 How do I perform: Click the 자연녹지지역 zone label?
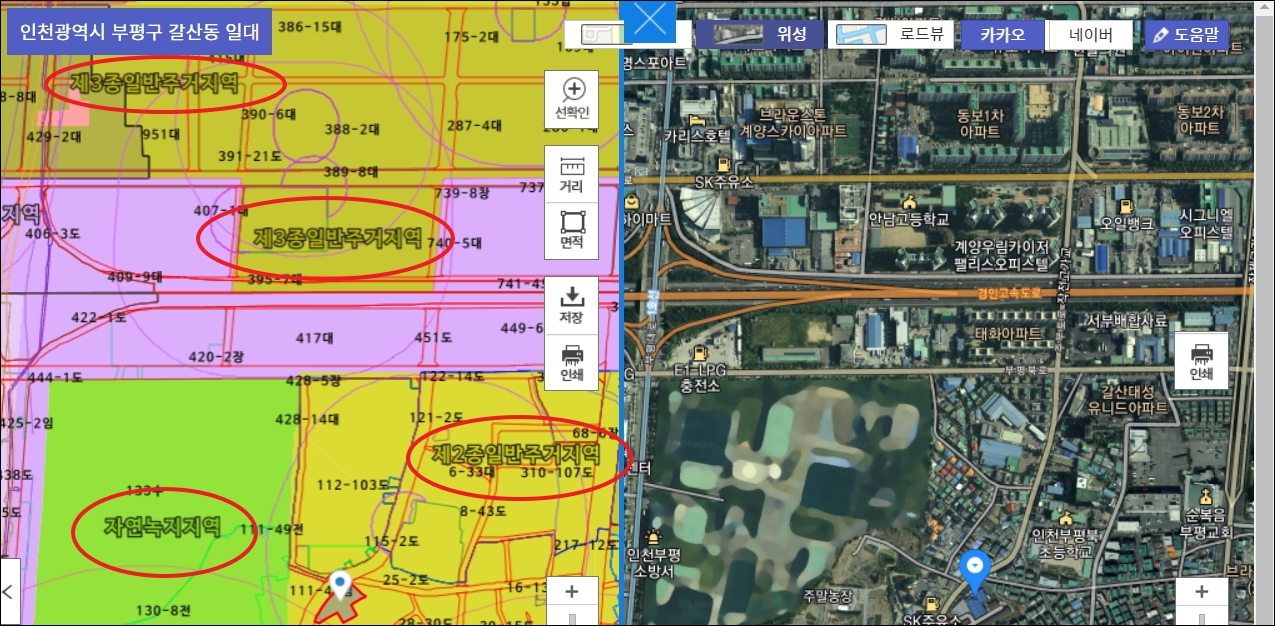point(161,527)
